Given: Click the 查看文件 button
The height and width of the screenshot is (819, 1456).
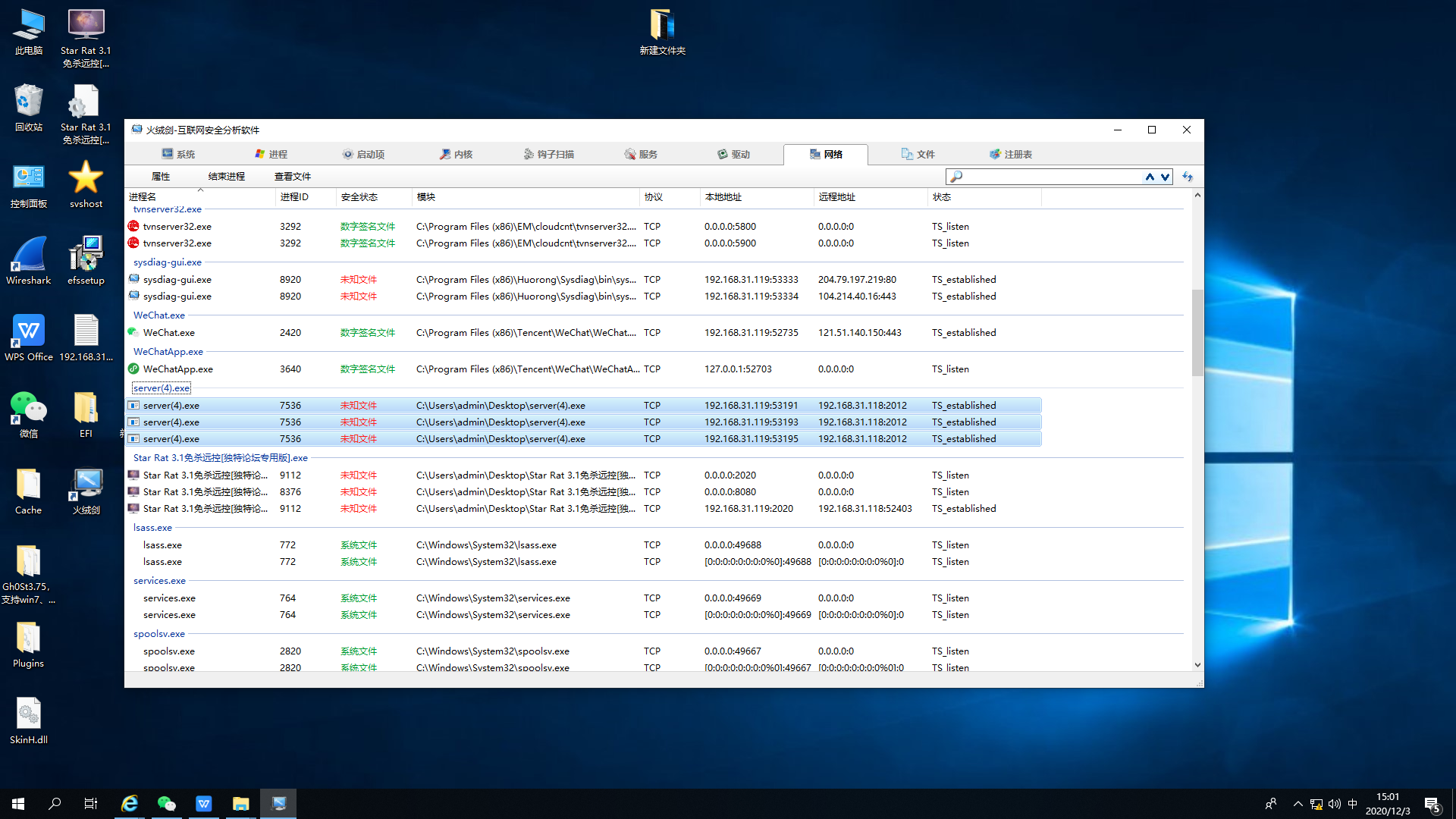Looking at the screenshot, I should point(292,176).
